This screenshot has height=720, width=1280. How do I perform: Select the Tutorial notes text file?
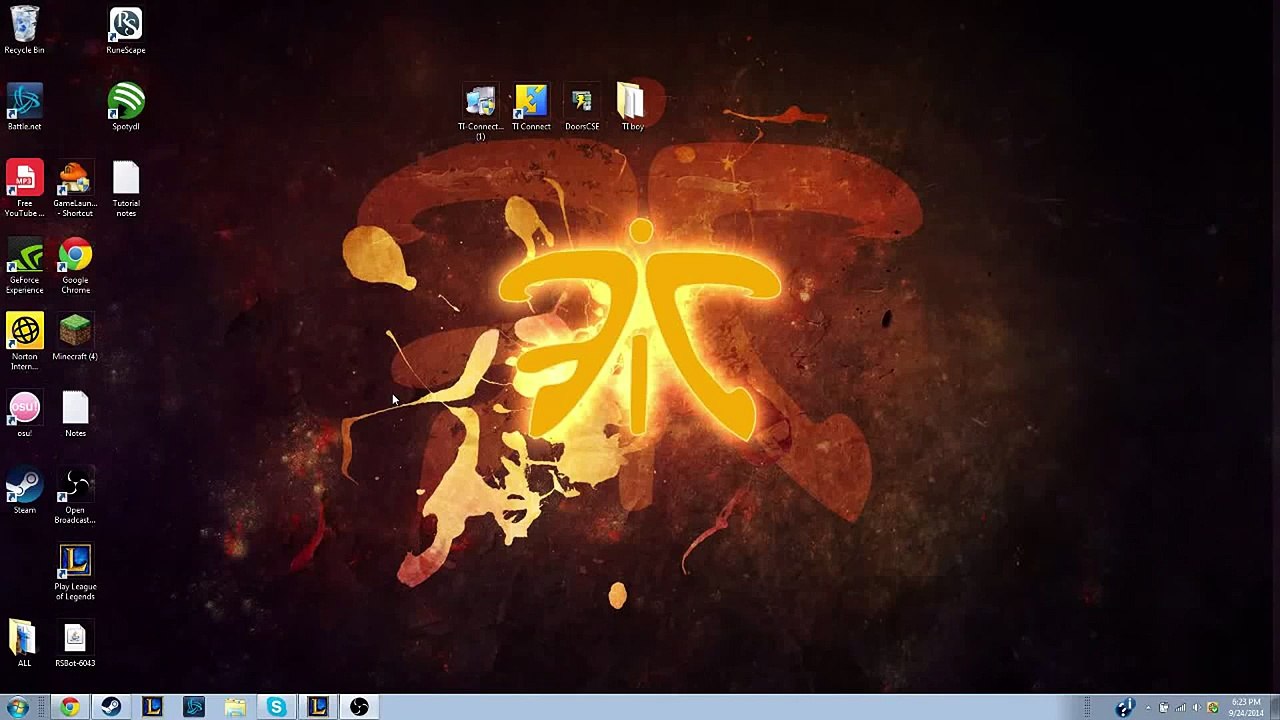pyautogui.click(x=126, y=189)
